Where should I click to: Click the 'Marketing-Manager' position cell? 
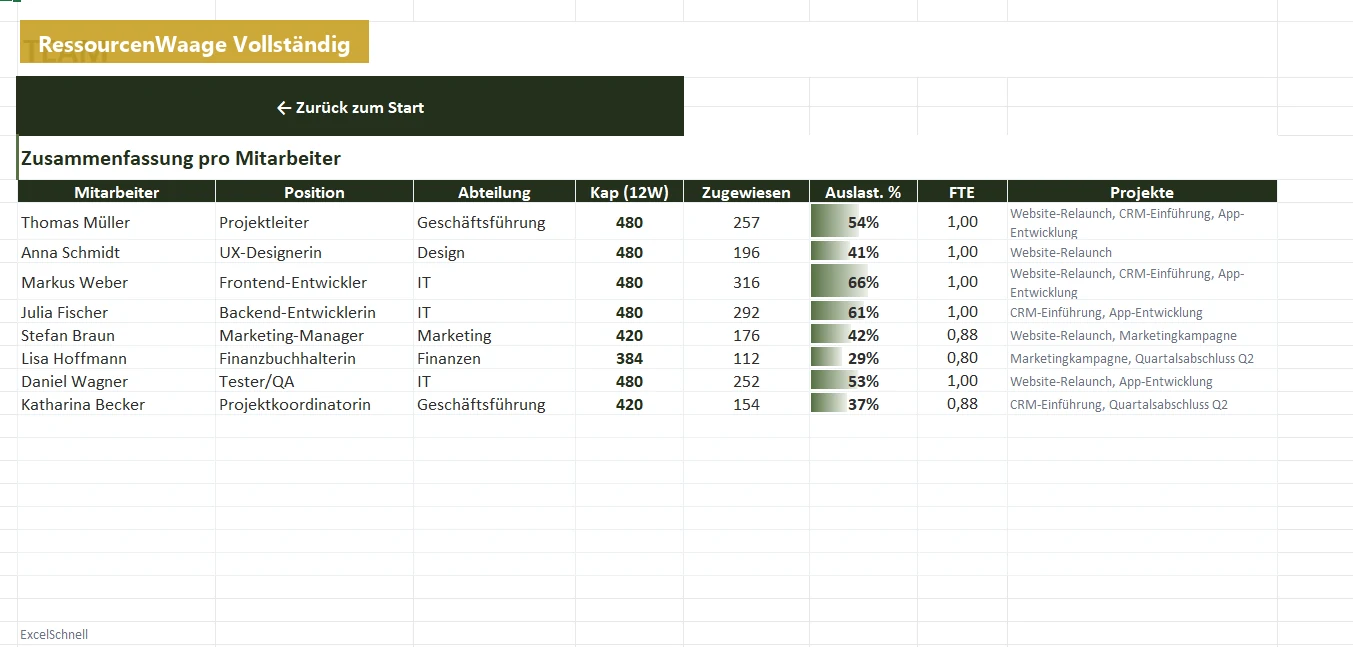pos(315,335)
